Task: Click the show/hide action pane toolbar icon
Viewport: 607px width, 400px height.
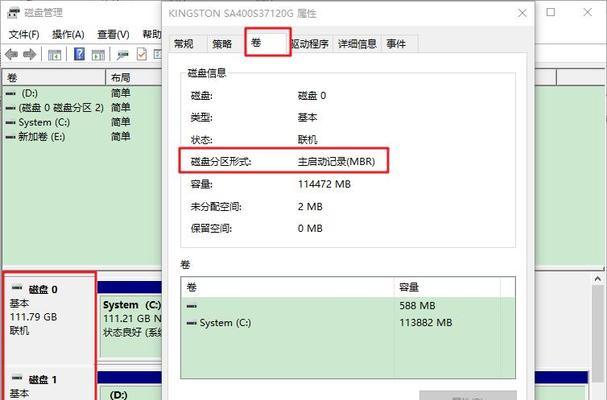Action: (x=98, y=55)
